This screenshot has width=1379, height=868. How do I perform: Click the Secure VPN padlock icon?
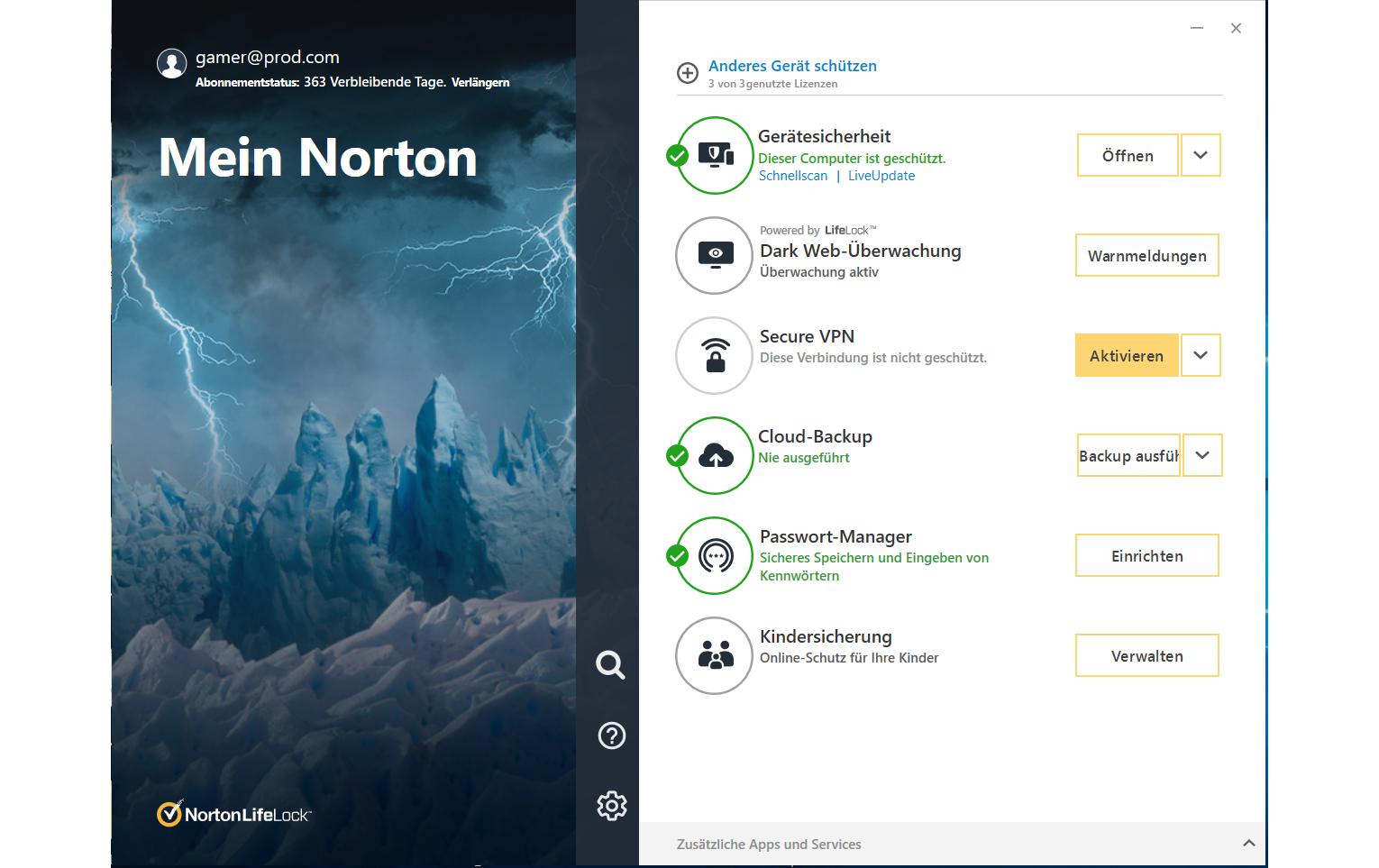[x=714, y=355]
